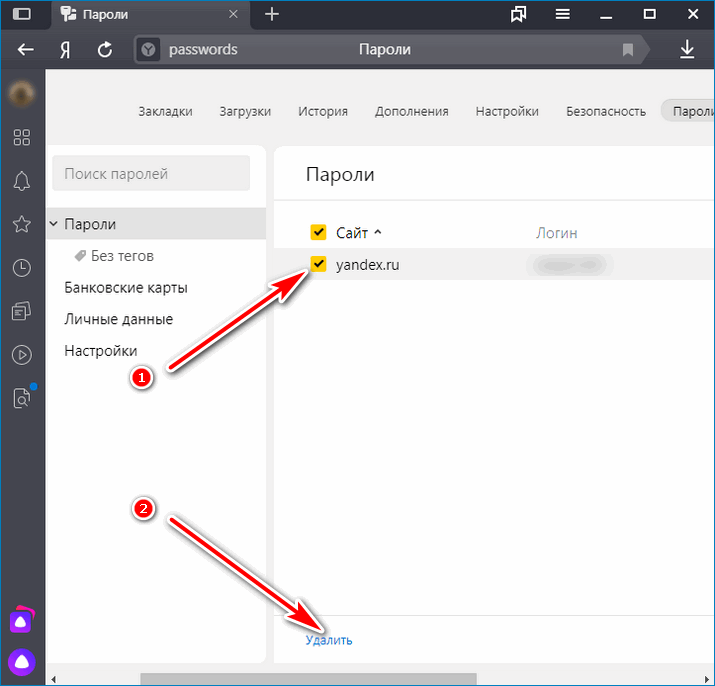Open Банковские карты section

(126, 288)
